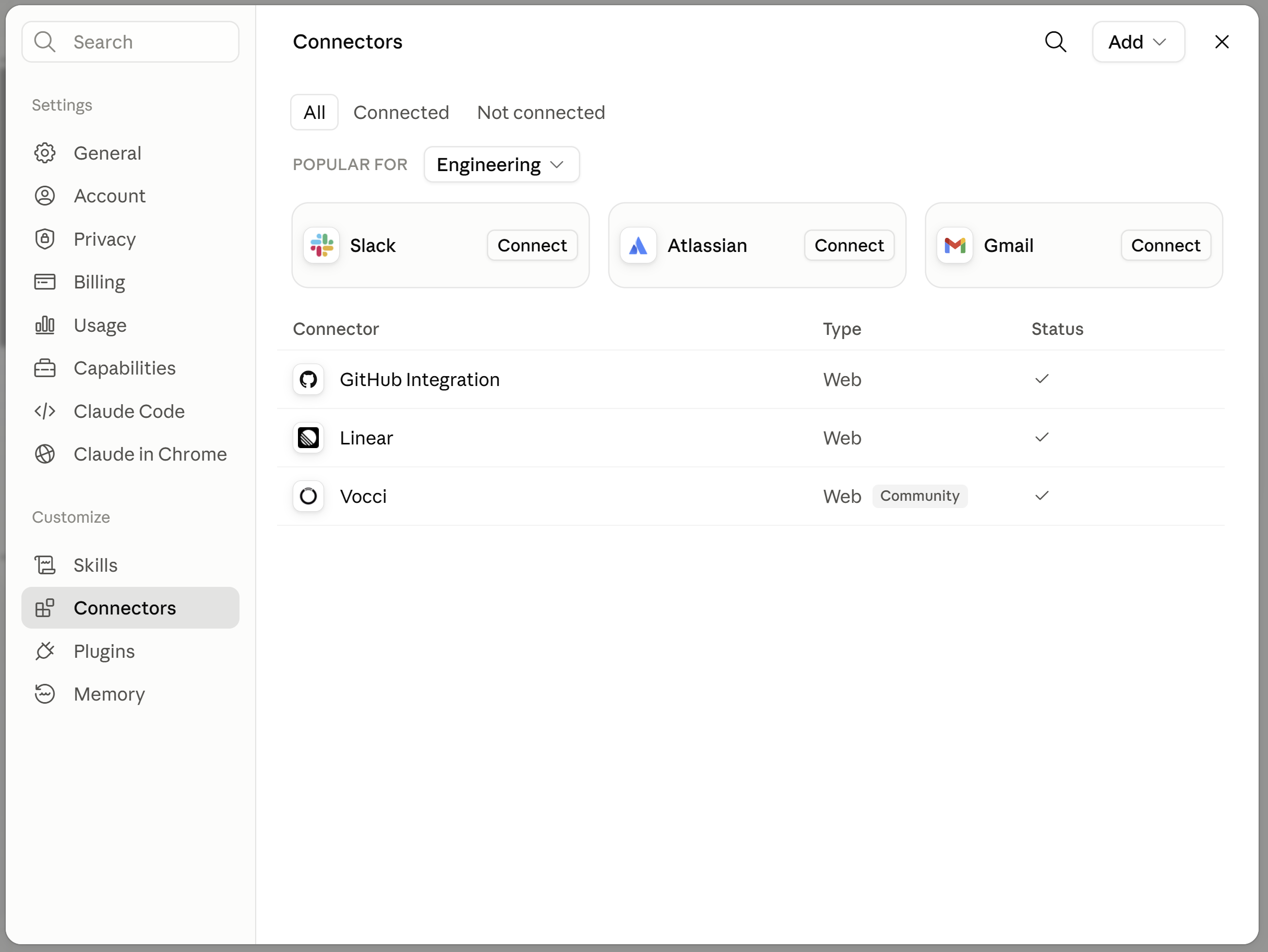Click the GitHub Integration status checkmark

pos(1042,379)
